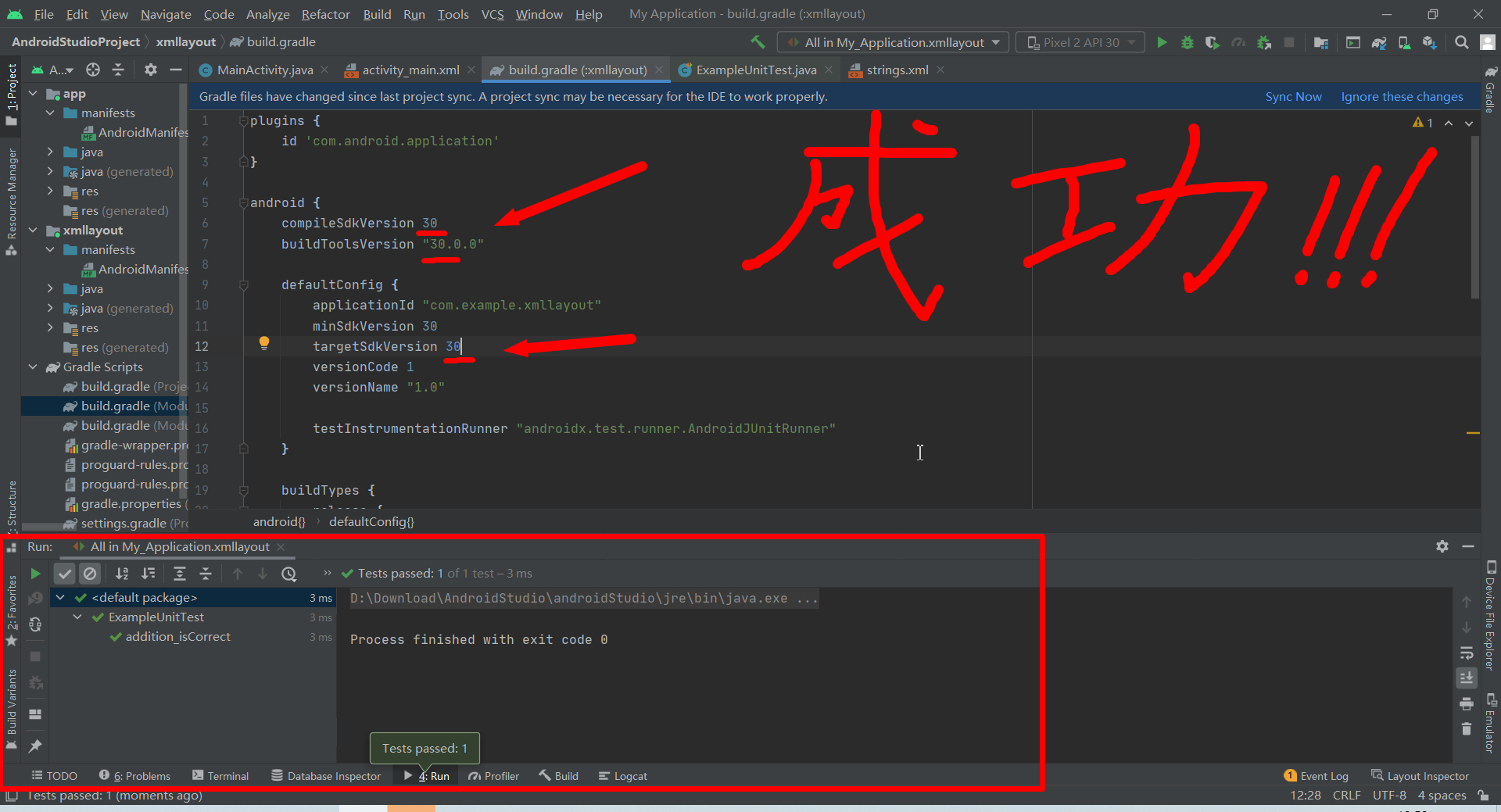Sync project with Gradle files elephant icon

(x=1379, y=42)
